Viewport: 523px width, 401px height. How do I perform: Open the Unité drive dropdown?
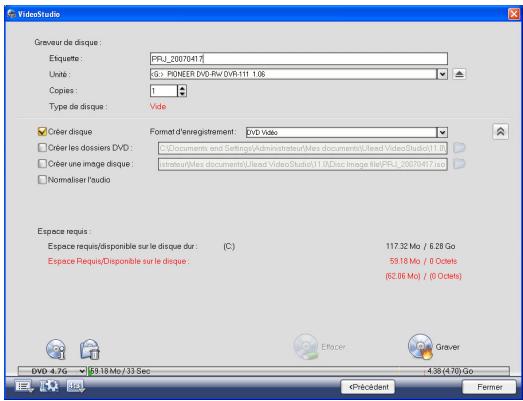point(442,74)
